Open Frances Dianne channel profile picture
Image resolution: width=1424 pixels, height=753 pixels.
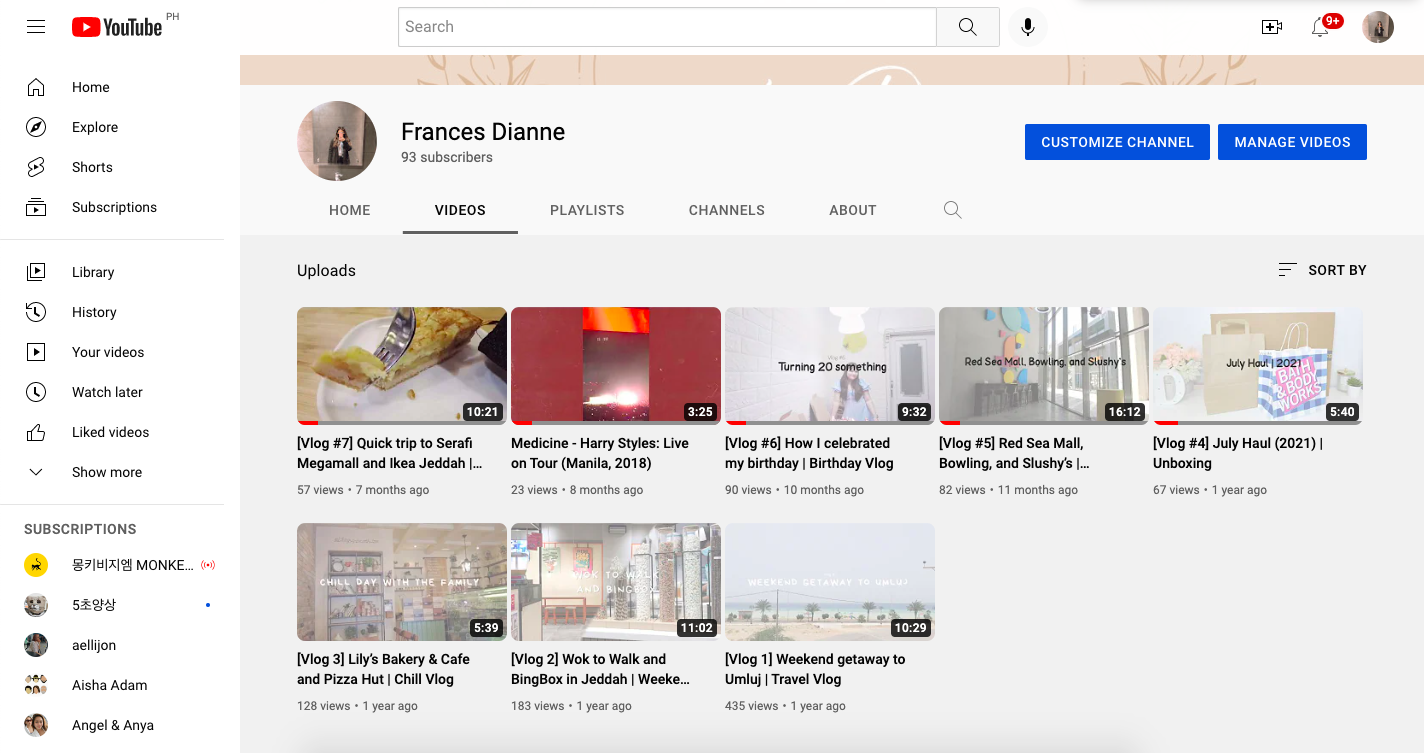pos(337,141)
